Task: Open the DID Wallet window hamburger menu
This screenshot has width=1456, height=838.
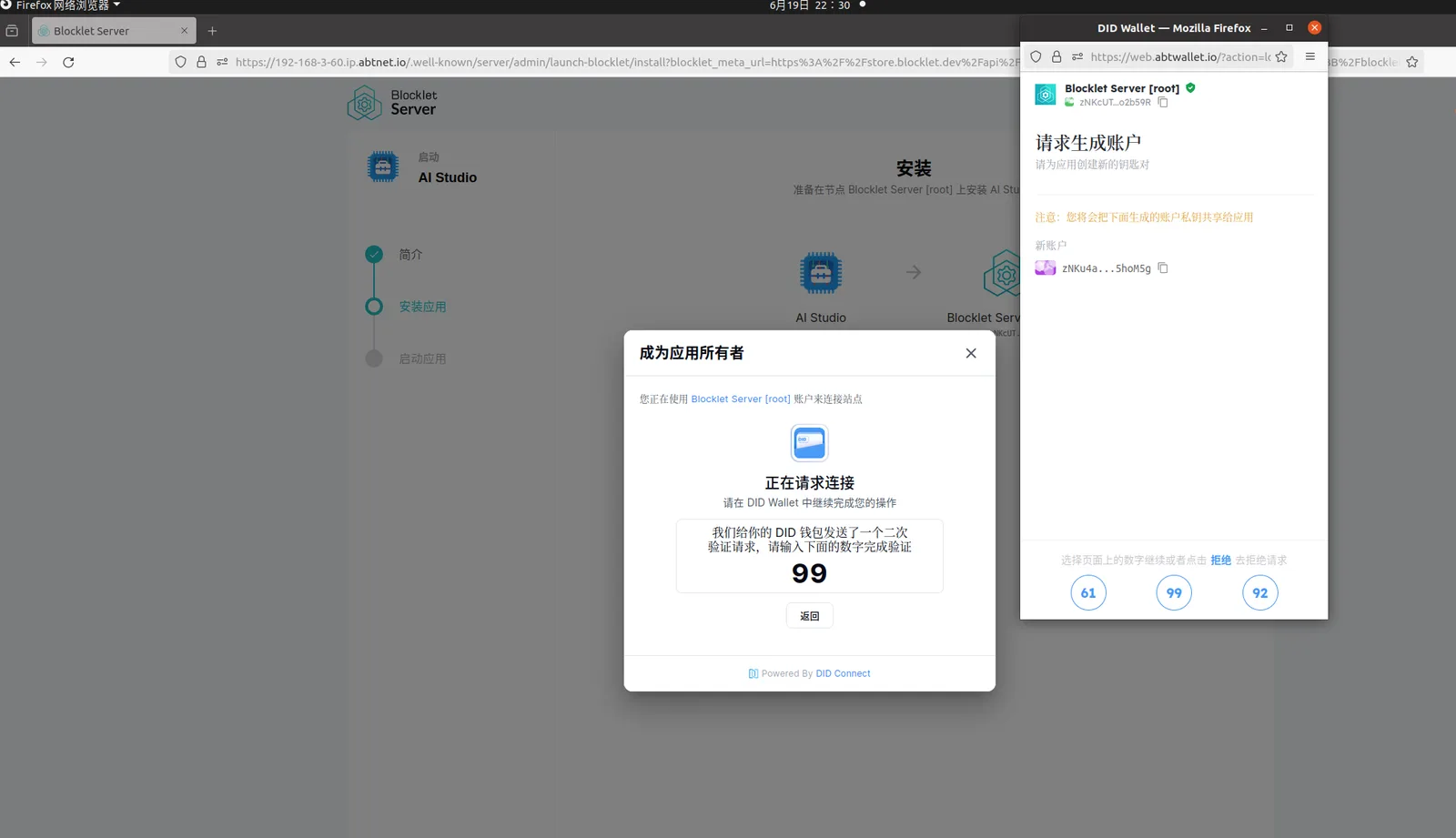Action: coord(1310,56)
